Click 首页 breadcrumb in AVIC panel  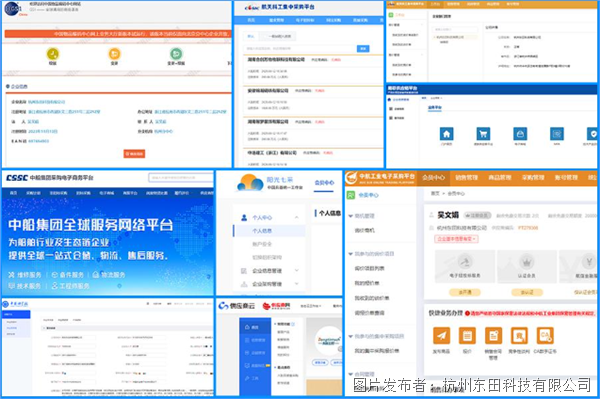[435, 194]
